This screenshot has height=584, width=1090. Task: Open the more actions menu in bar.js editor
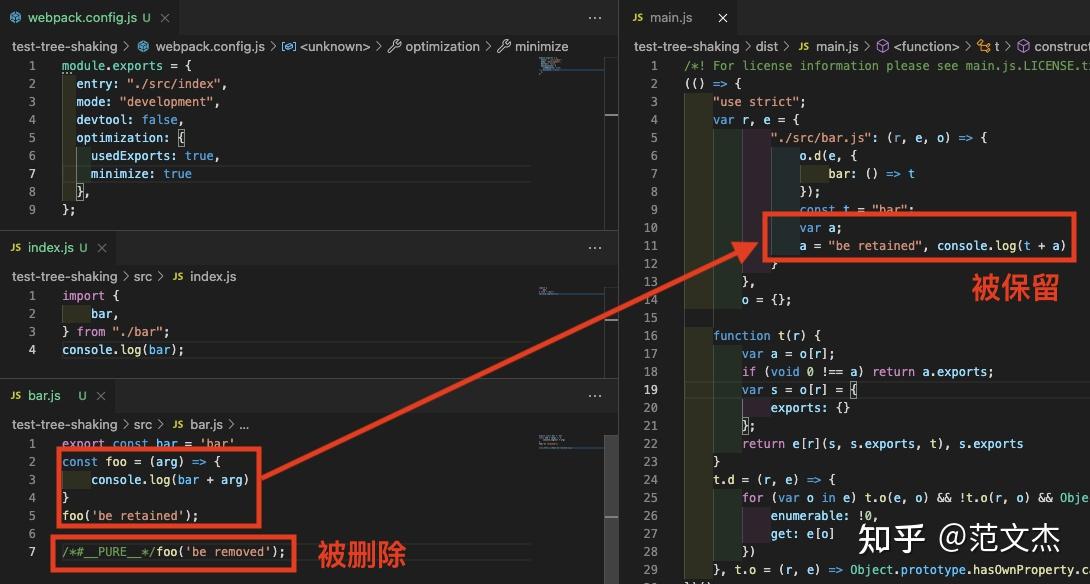[595, 395]
